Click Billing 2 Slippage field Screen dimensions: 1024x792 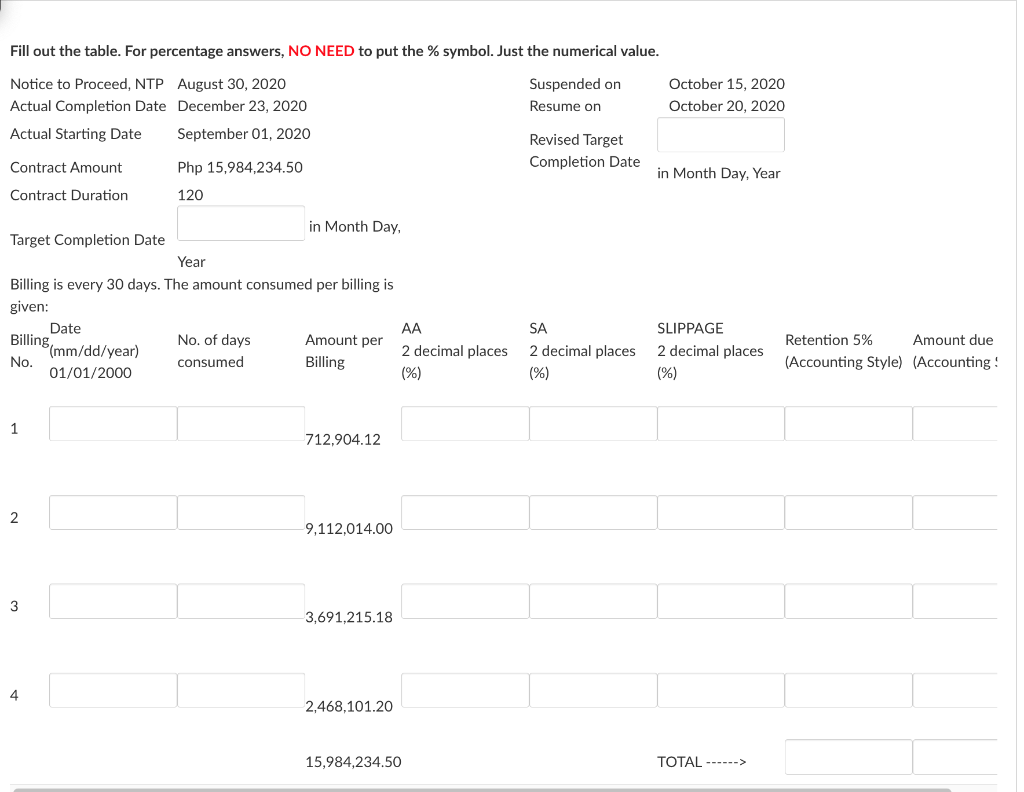[x=720, y=513]
